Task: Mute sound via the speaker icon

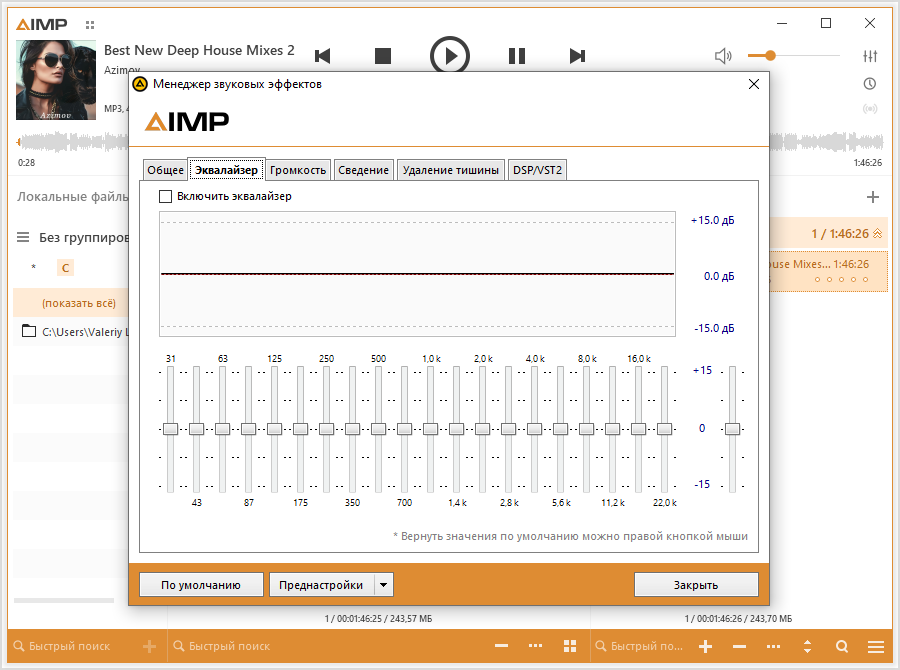Action: pyautogui.click(x=723, y=56)
